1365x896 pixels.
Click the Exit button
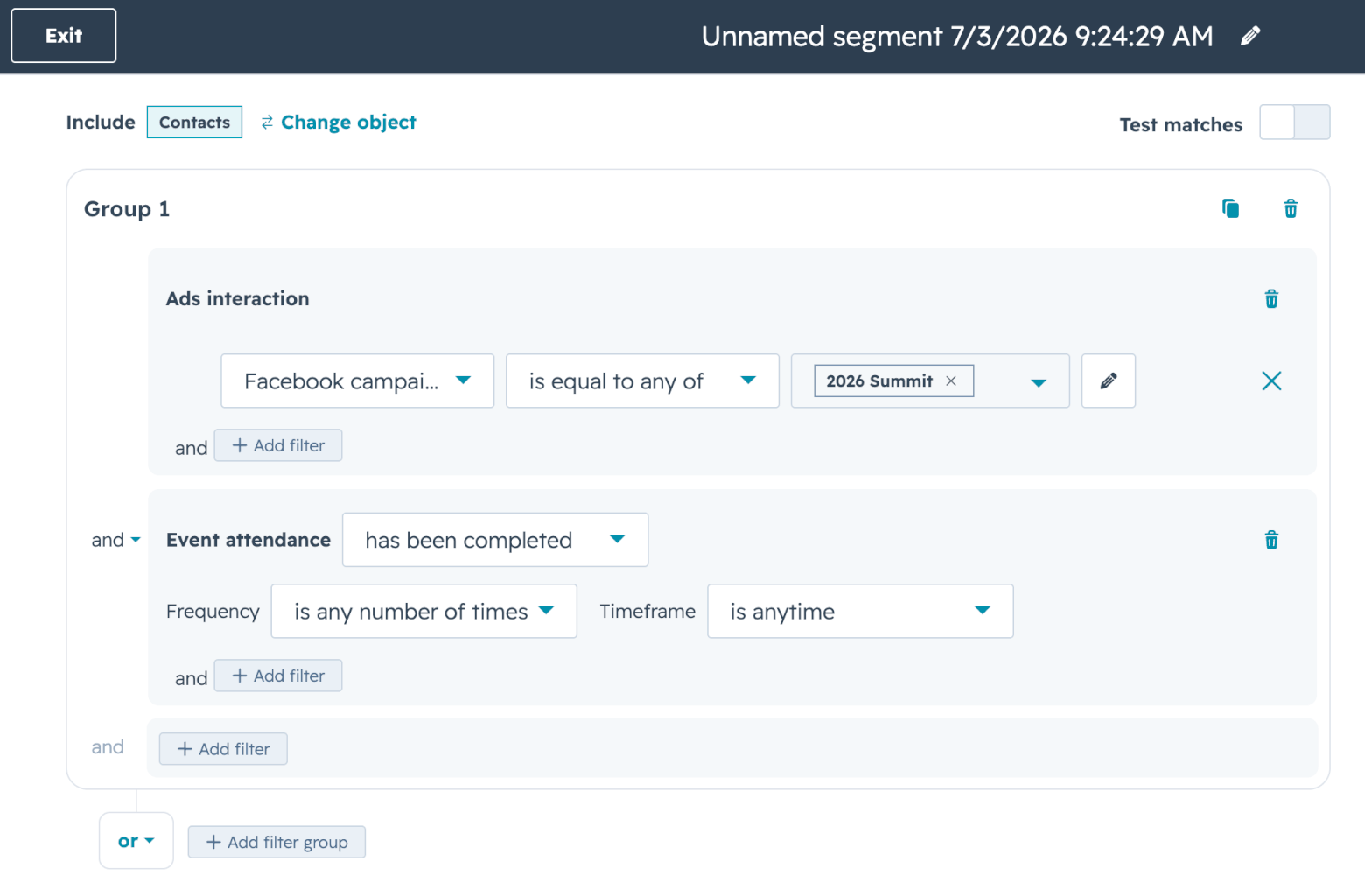[64, 36]
